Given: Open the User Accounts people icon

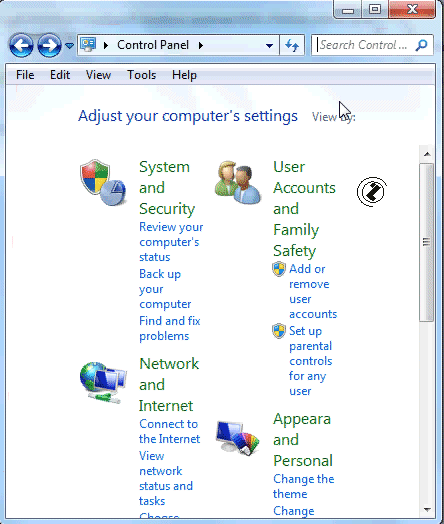Looking at the screenshot, I should pyautogui.click(x=238, y=182).
